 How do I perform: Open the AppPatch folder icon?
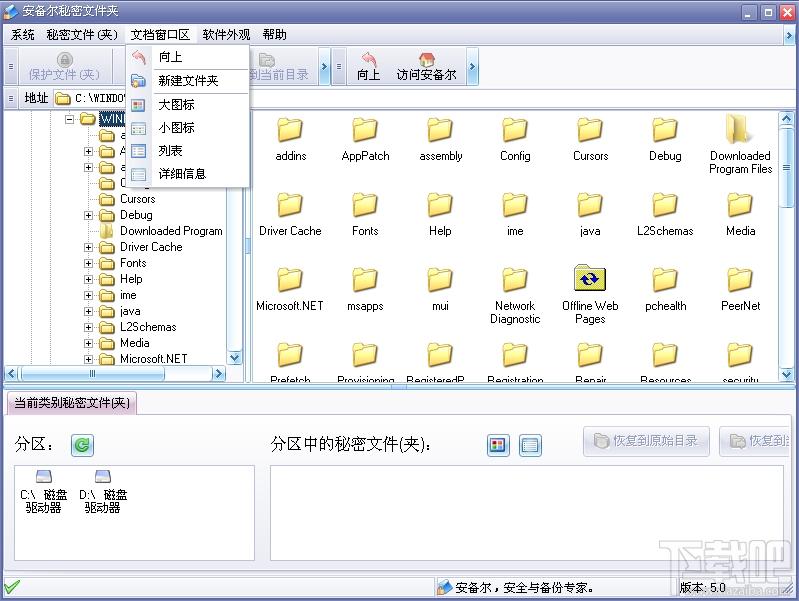point(365,130)
